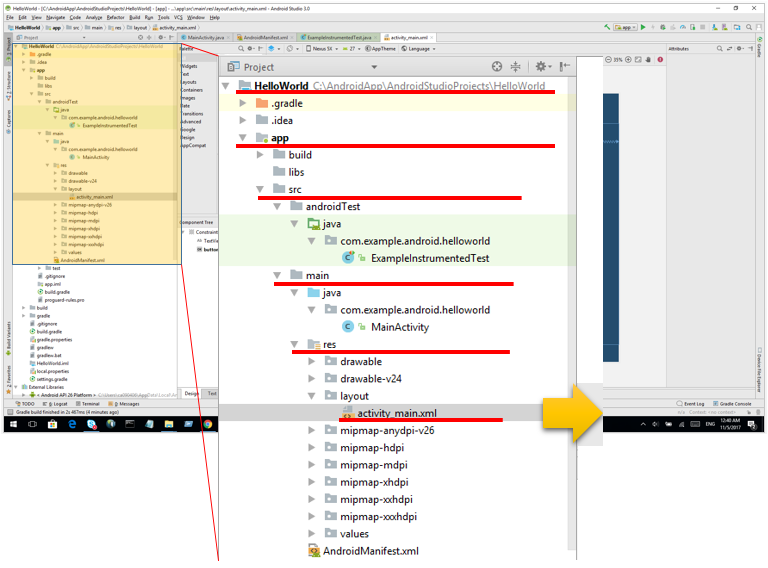The height and width of the screenshot is (568, 768).
Task: Open the orientation in editor dropdown
Action: (293, 48)
